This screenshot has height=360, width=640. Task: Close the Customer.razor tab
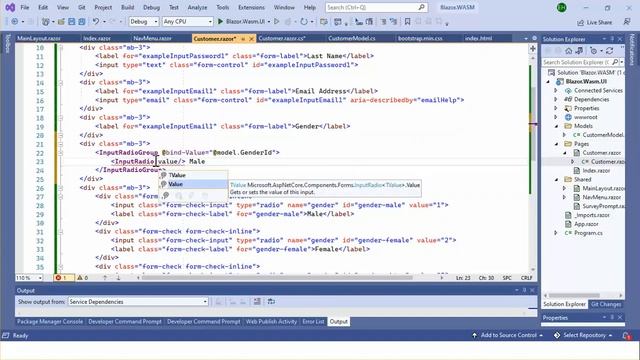[251, 39]
